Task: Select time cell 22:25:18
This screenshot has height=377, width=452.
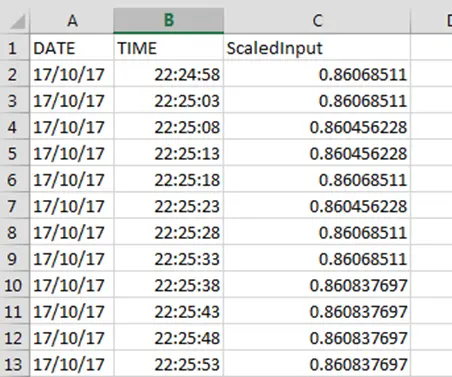Action: [x=169, y=179]
